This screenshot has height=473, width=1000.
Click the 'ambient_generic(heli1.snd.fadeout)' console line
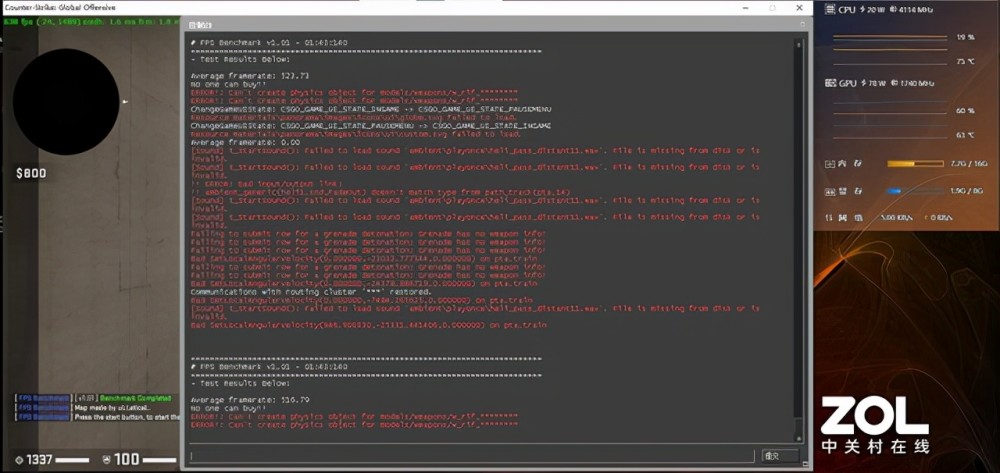coord(380,193)
